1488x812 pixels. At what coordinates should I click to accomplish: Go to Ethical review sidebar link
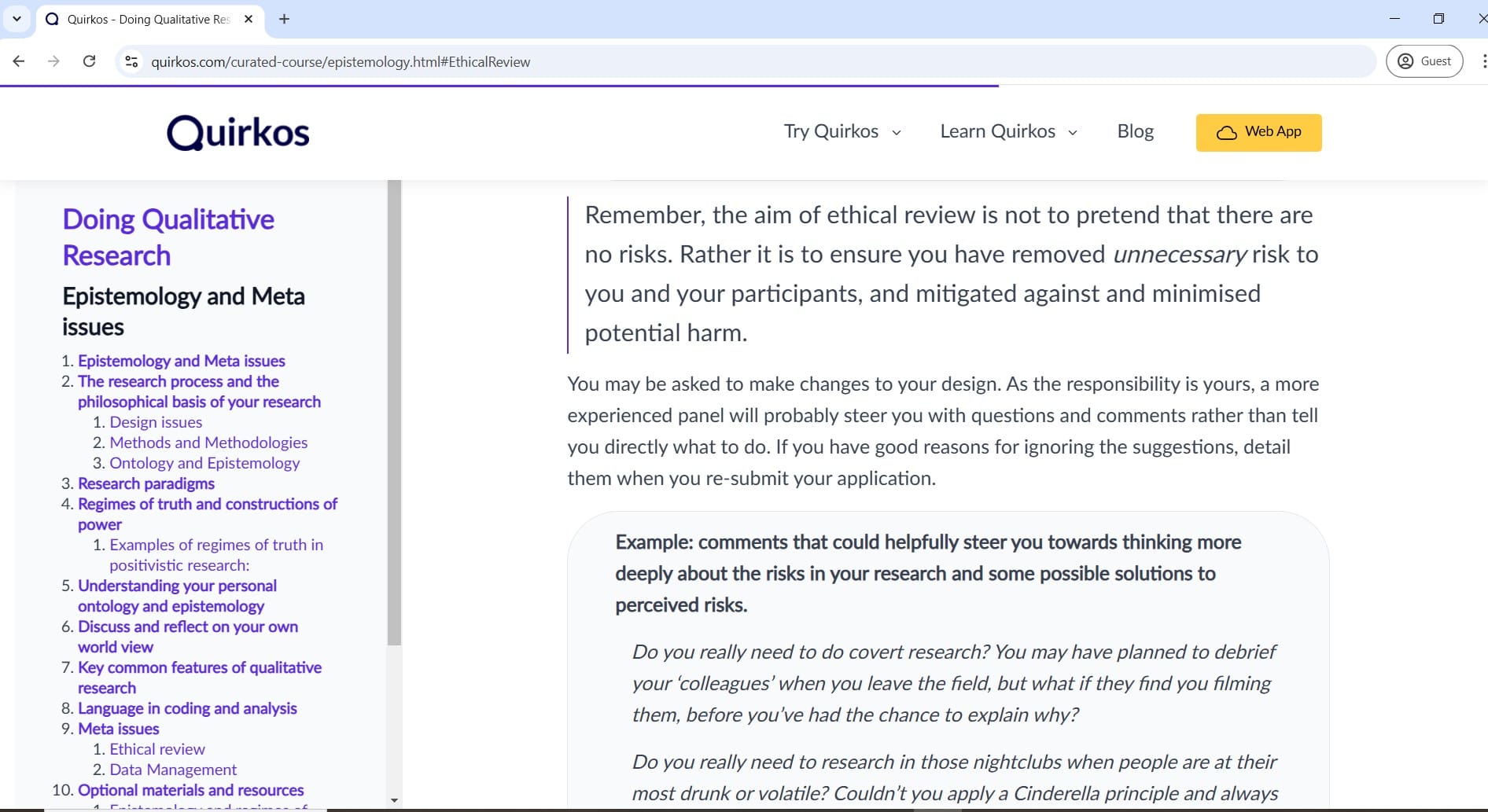157,749
